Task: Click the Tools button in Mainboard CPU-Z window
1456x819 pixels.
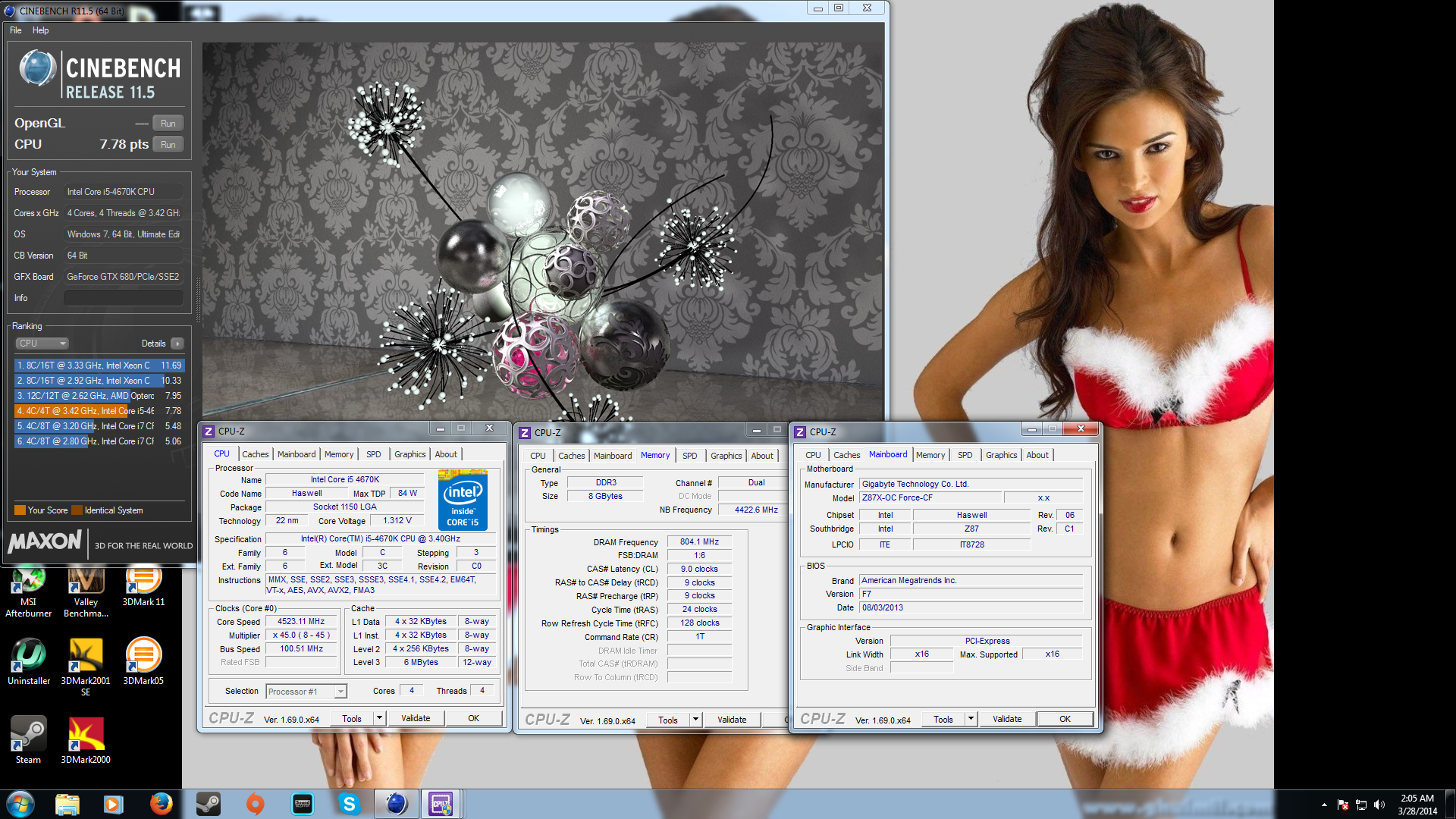Action: click(943, 719)
